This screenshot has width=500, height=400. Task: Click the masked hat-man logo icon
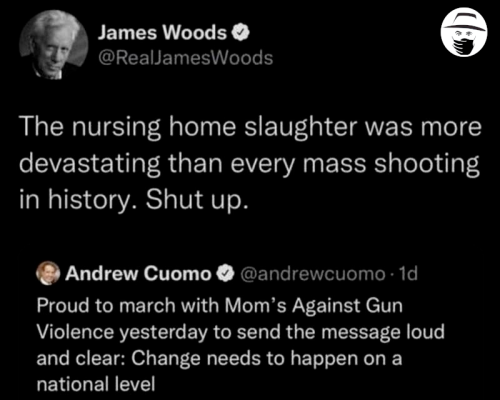click(464, 32)
